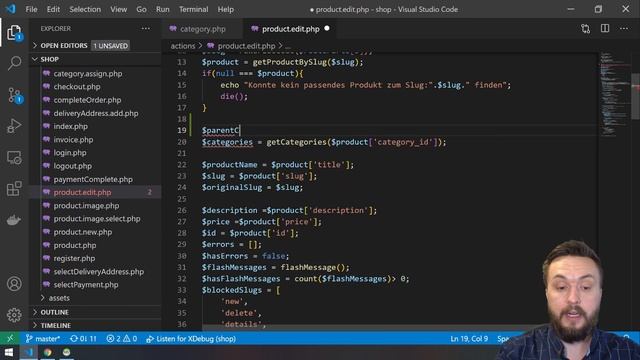Collapse the SHOP folder section
The image size is (640, 360).
95,59
